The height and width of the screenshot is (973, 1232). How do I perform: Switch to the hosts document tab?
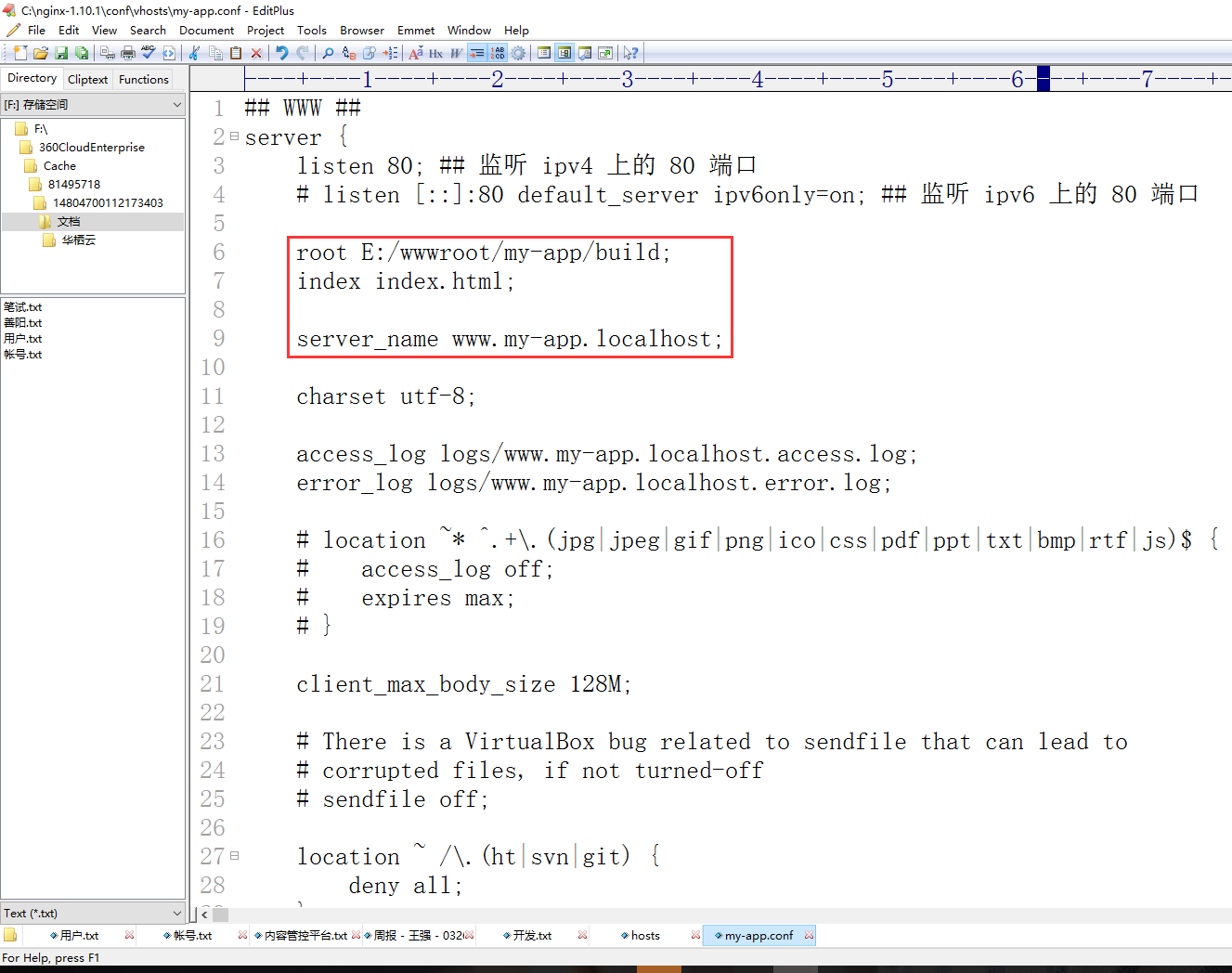coord(645,935)
